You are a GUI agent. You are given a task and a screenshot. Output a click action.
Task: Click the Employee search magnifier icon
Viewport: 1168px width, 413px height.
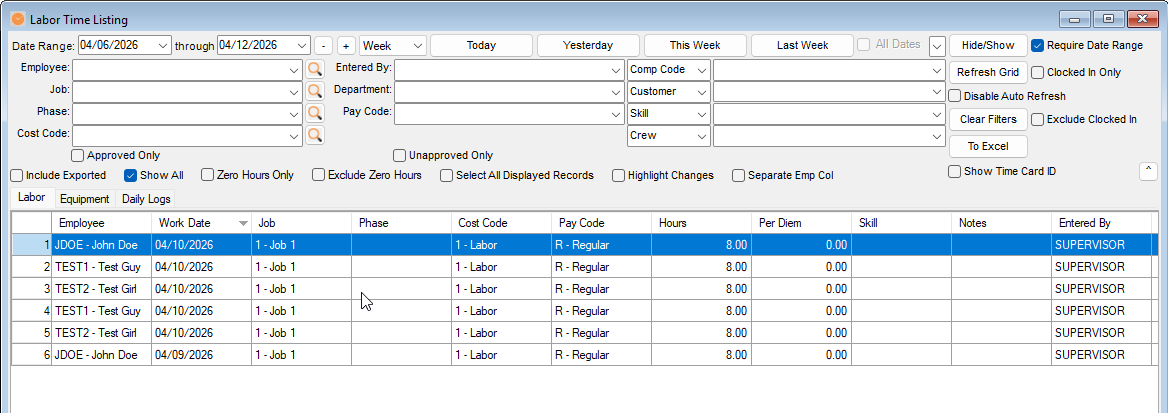(314, 69)
